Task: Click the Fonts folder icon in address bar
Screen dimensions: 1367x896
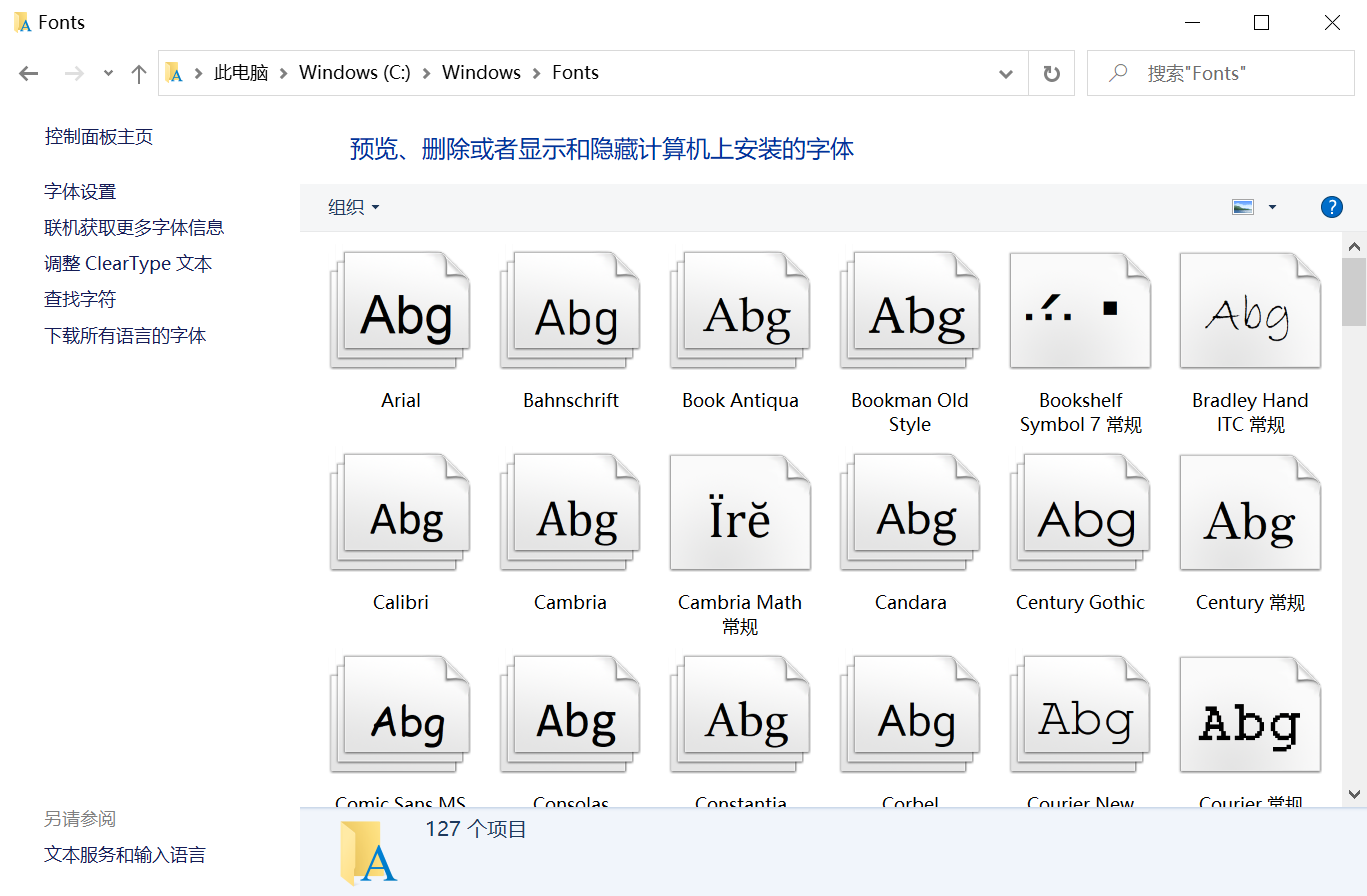Action: (x=174, y=73)
